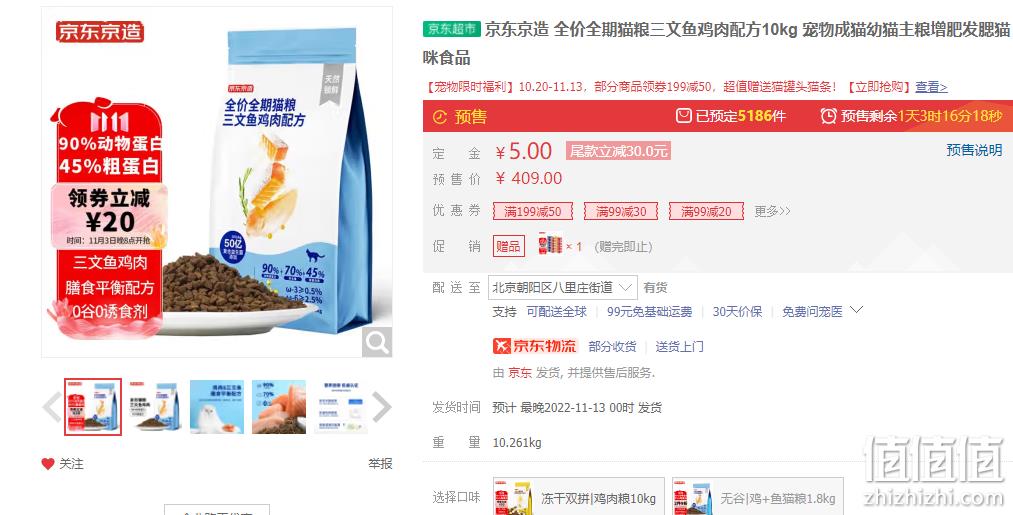Image resolution: width=1013 pixels, height=515 pixels.
Task: Click the magnifier zoom icon on product image
Action: (377, 342)
